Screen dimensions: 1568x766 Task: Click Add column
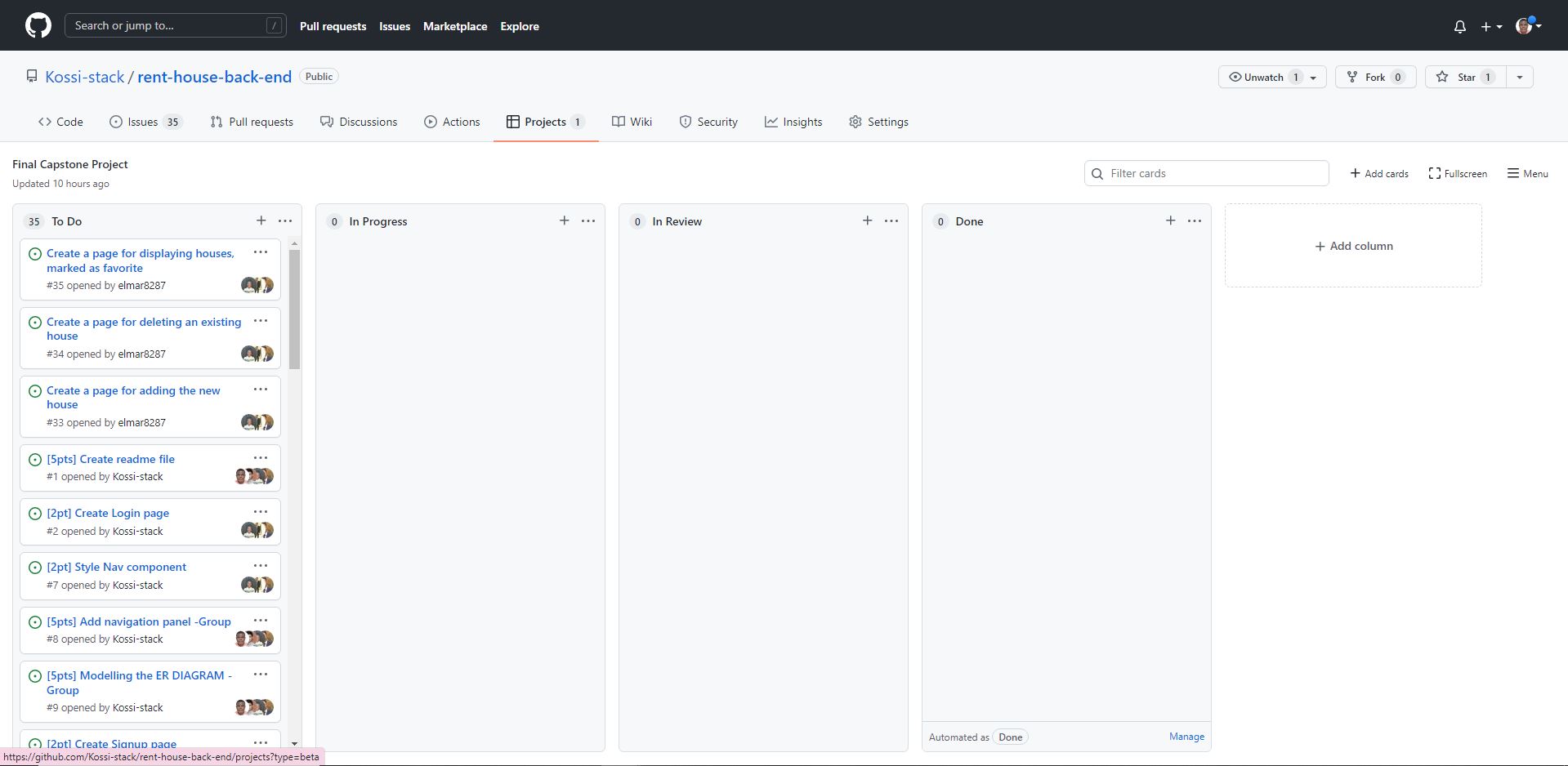pos(1353,246)
